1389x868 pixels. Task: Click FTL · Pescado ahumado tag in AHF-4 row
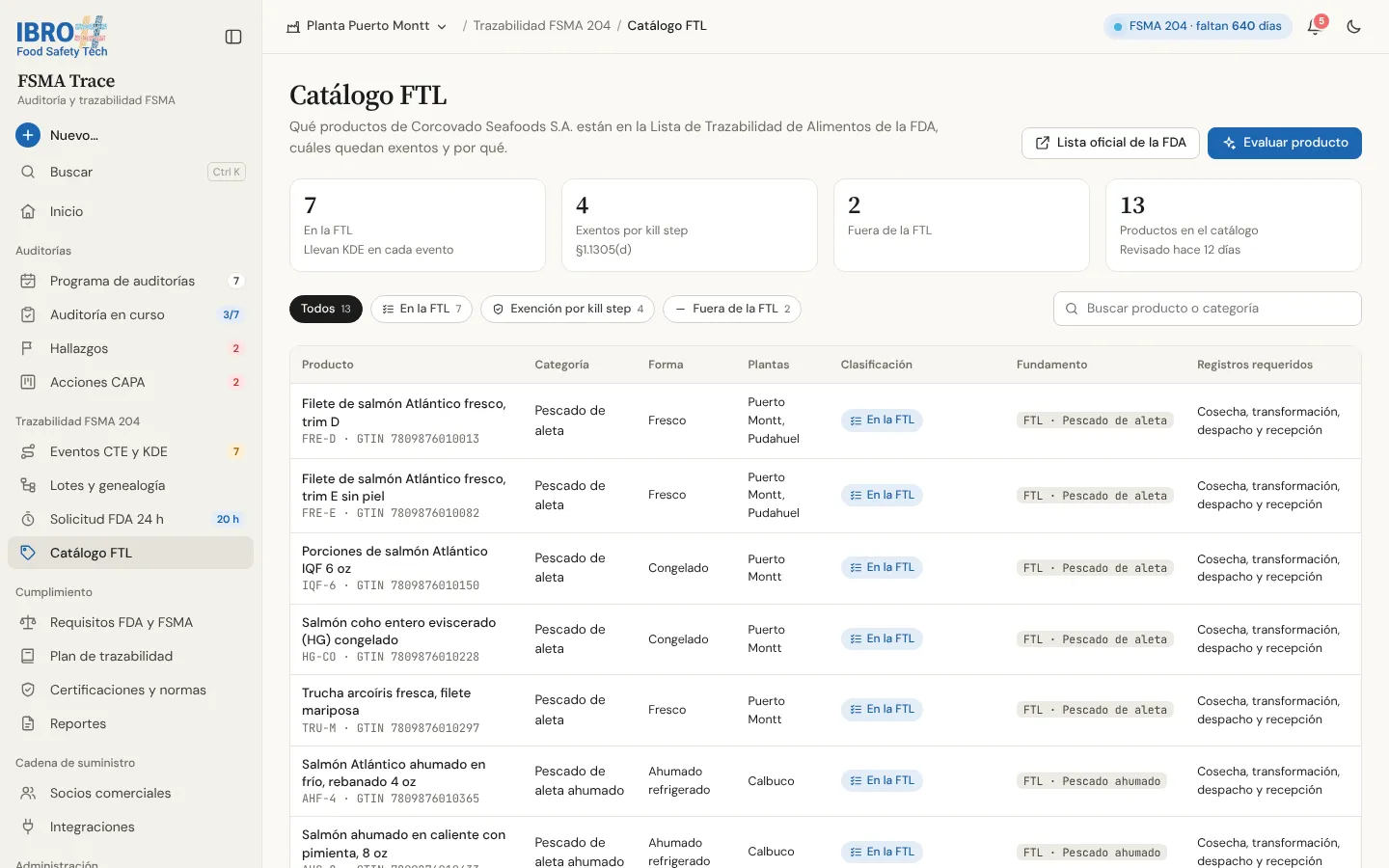click(1092, 781)
